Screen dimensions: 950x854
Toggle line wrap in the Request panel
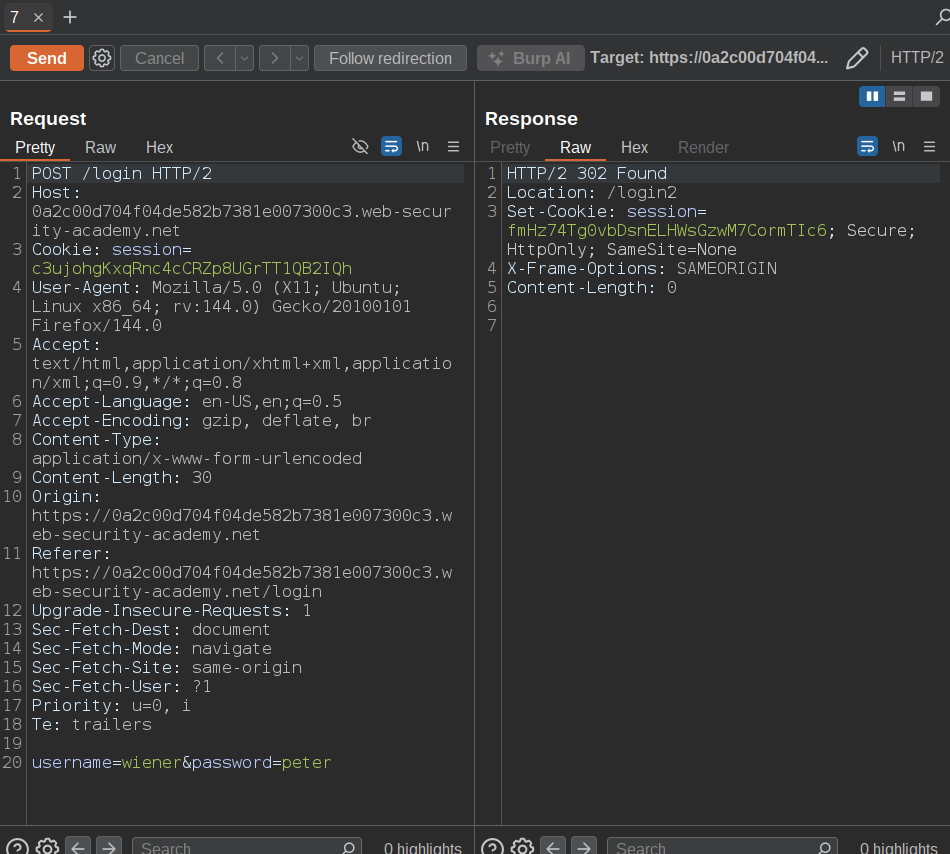click(391, 147)
